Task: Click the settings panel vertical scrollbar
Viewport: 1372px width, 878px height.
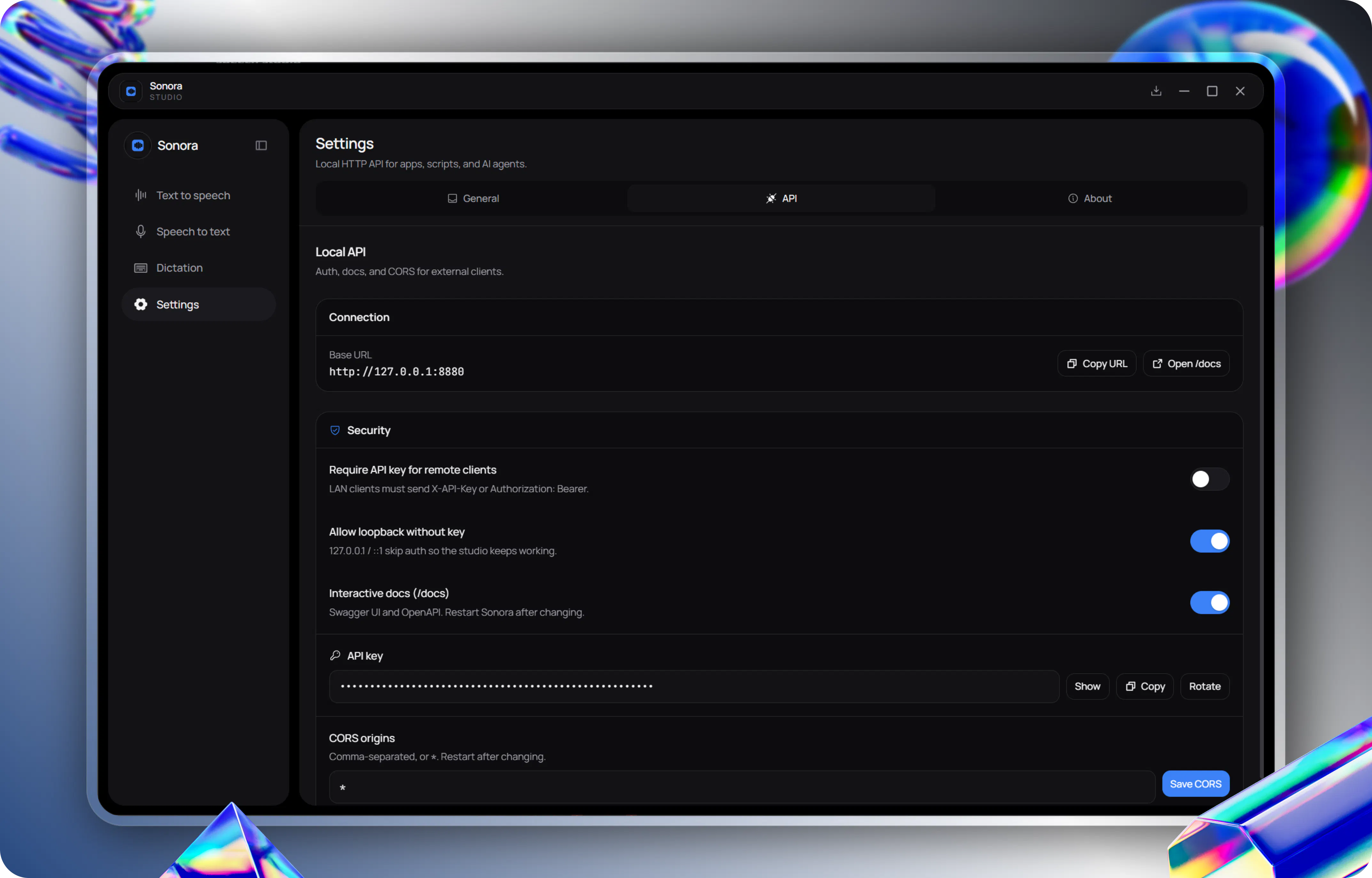Action: [x=1261, y=502]
